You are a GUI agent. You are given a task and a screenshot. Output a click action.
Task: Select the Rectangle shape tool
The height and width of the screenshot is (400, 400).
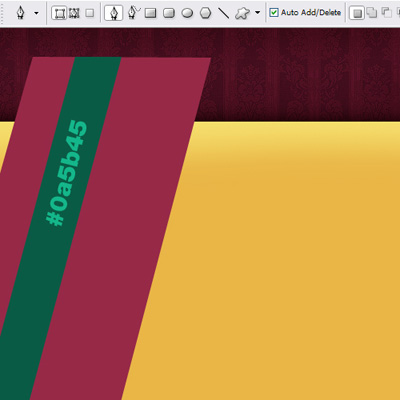(151, 13)
